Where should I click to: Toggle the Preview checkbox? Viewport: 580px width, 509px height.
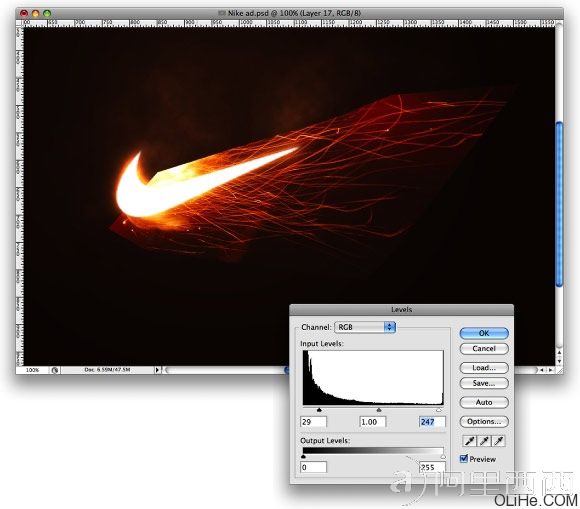pyautogui.click(x=464, y=459)
